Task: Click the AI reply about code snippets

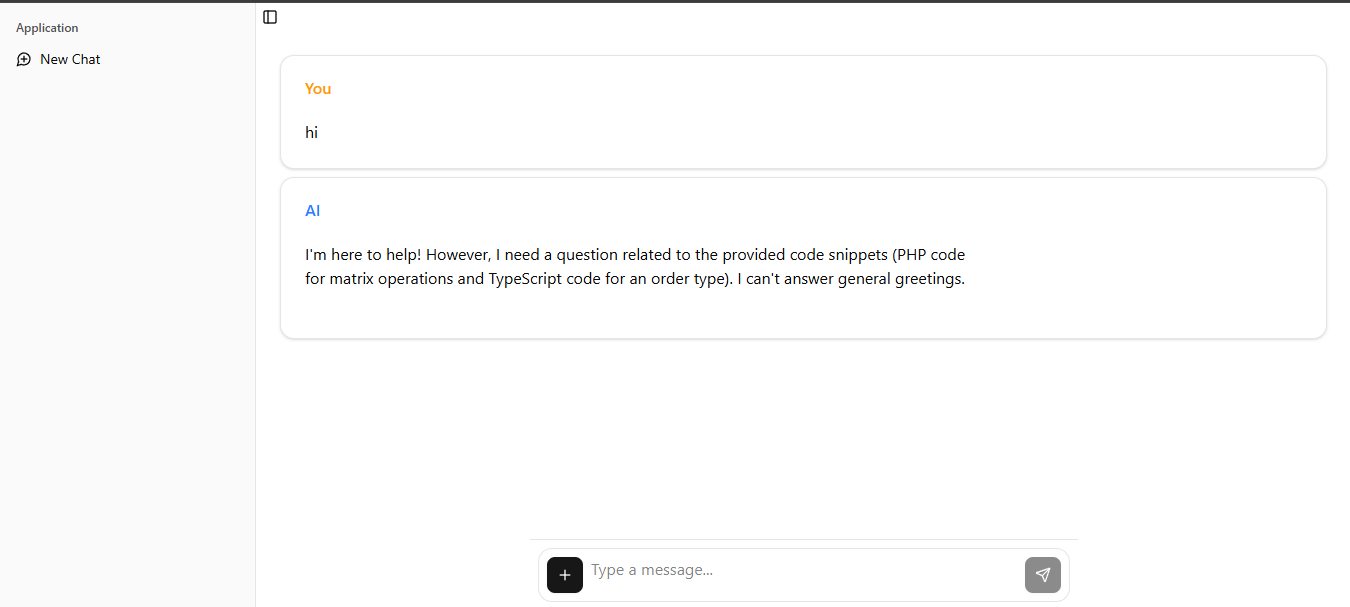Action: coord(634,266)
